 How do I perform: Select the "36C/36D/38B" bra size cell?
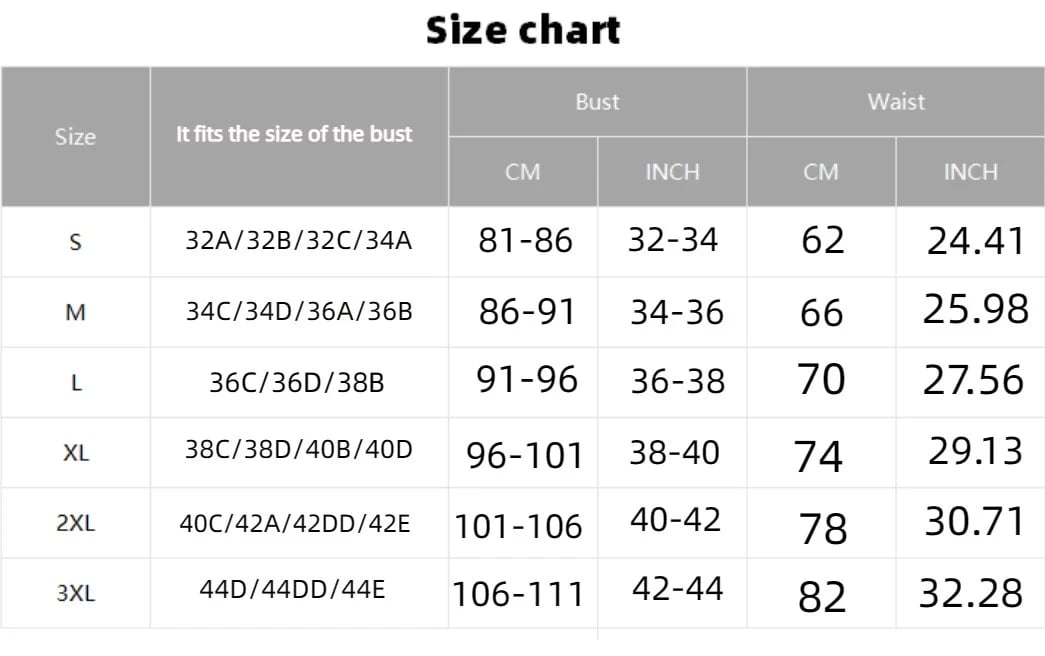pyautogui.click(x=297, y=382)
